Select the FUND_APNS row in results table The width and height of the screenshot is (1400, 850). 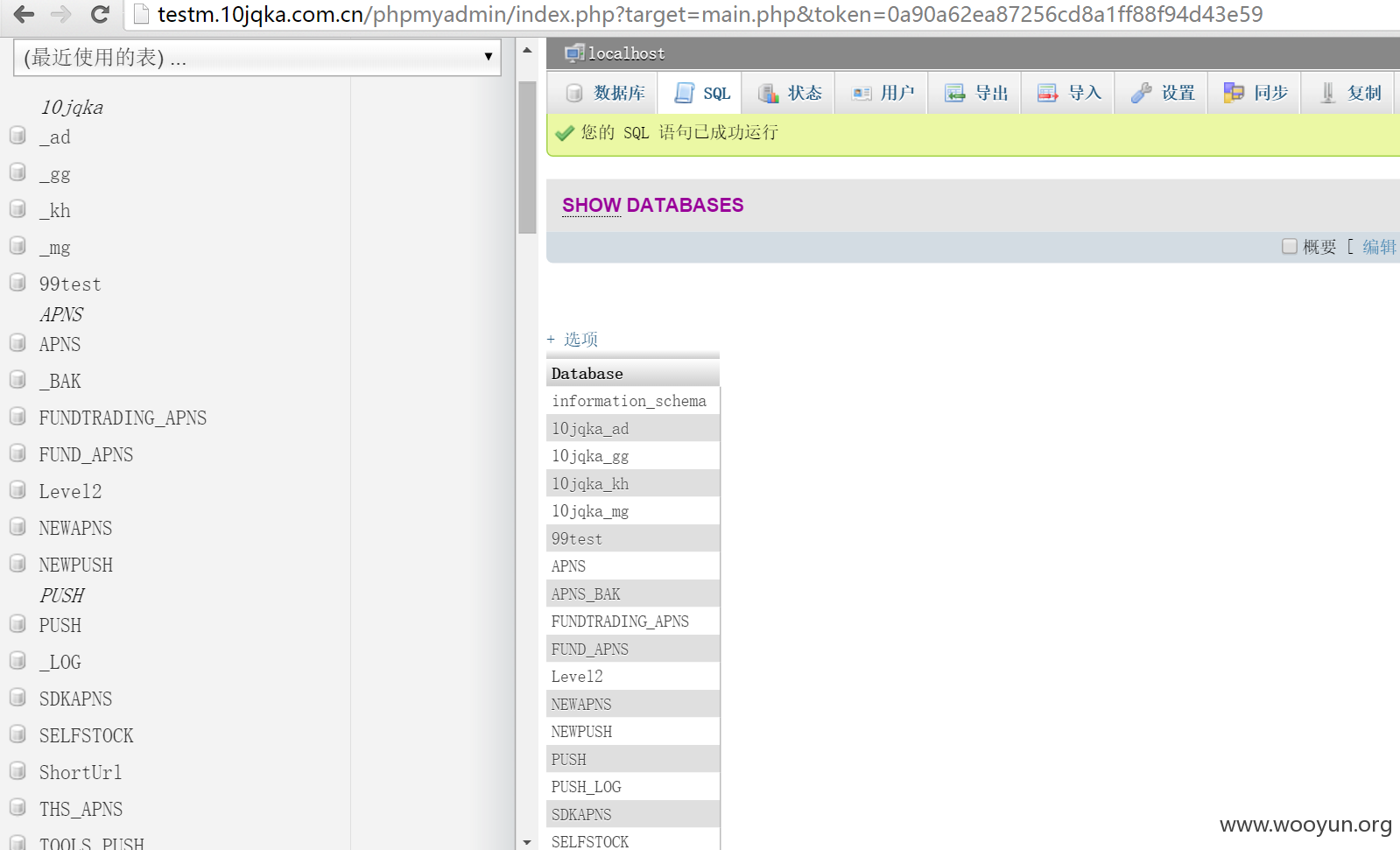633,649
